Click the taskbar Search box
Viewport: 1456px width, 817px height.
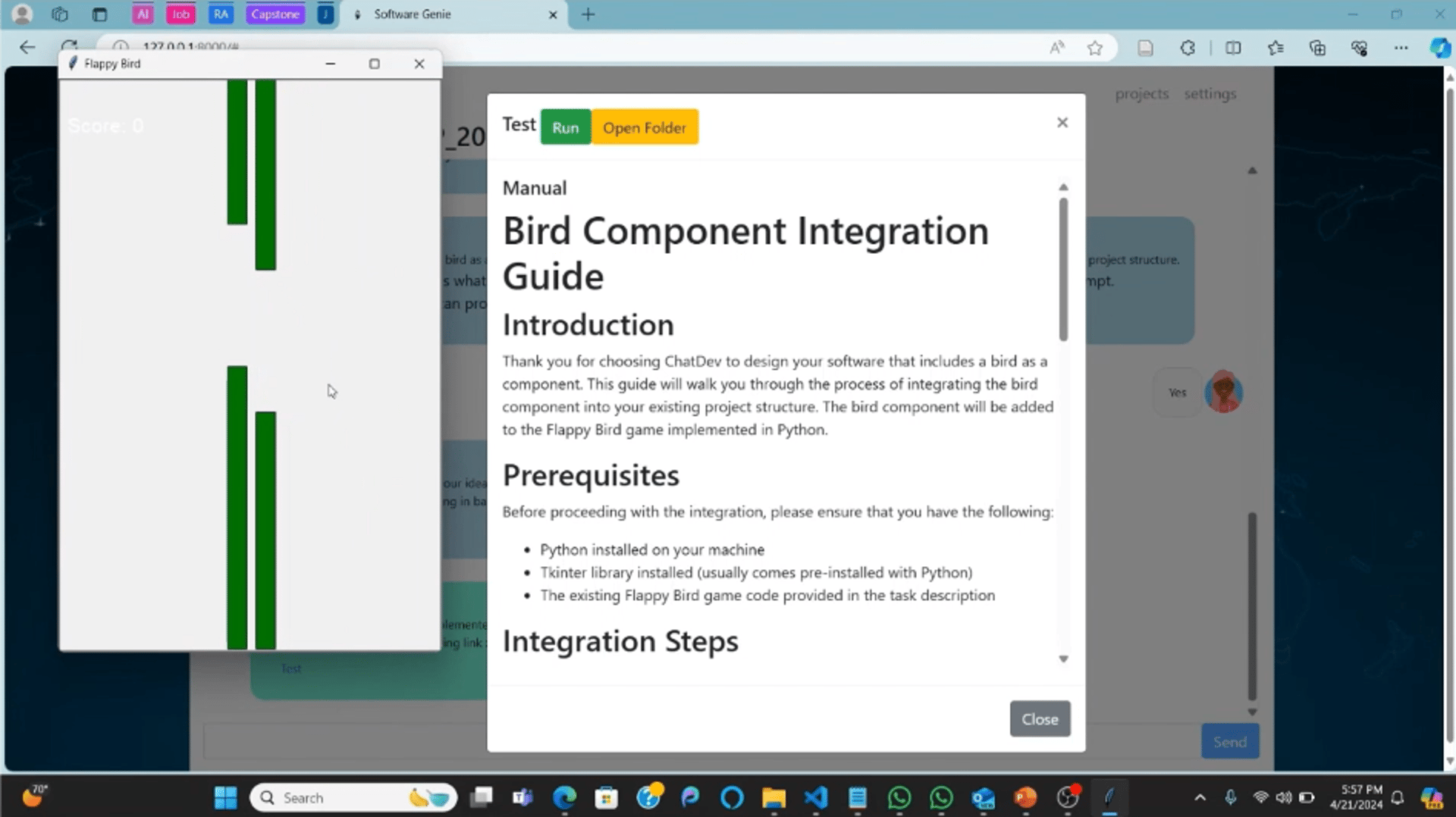[x=353, y=797]
